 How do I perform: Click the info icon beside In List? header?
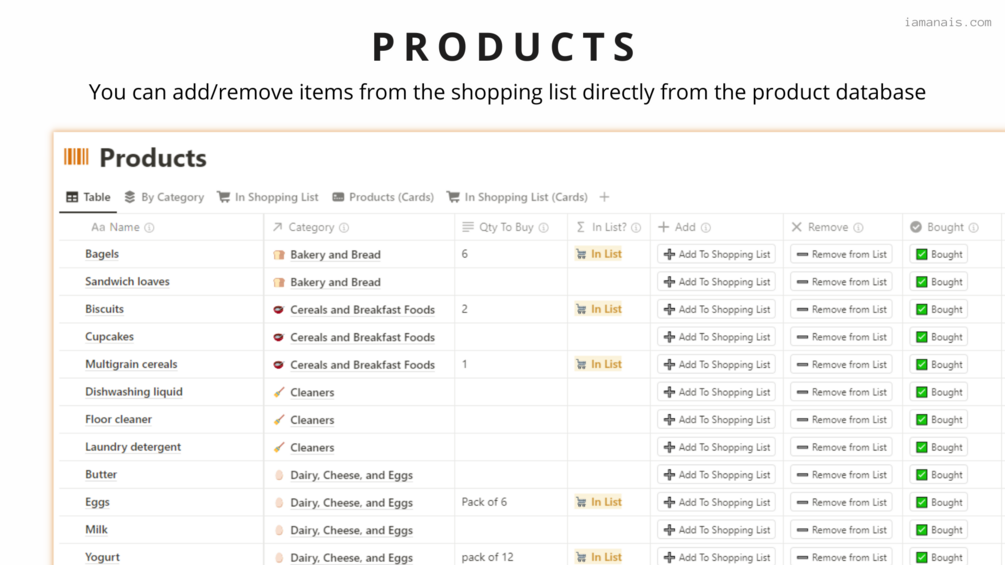(x=636, y=228)
